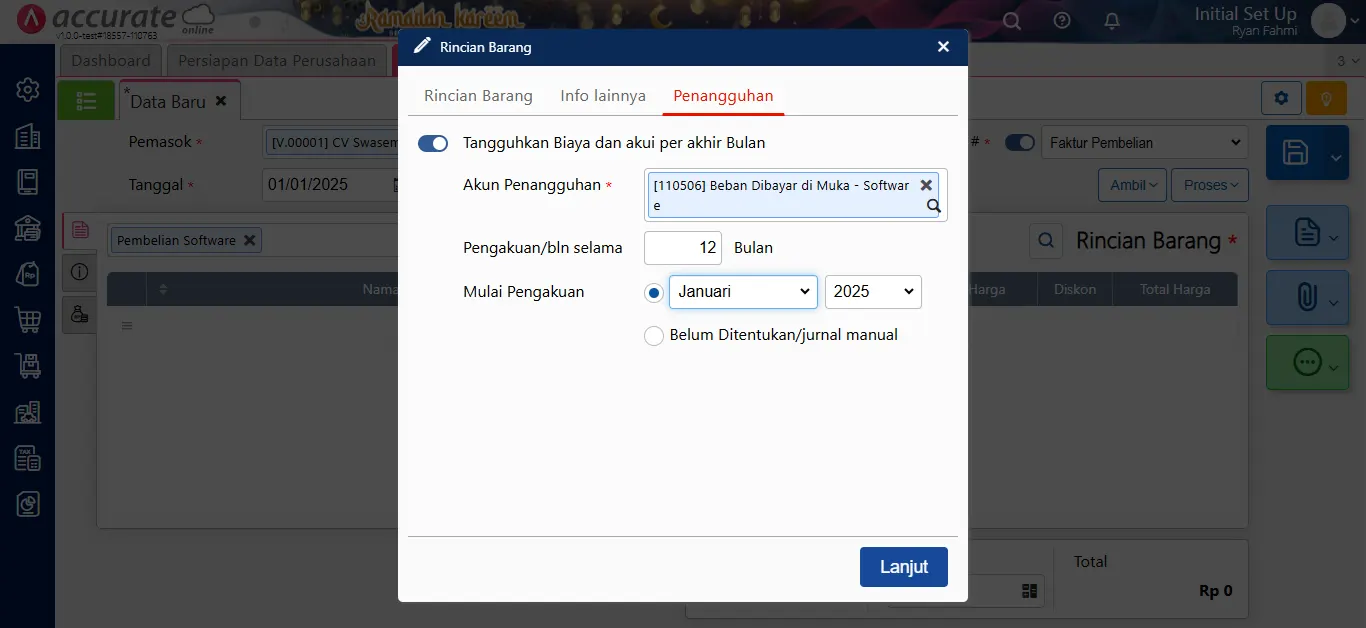Screen dimensions: 1366x628
Task: Click the Pengakuan/bln selama months input field
Action: click(x=682, y=247)
